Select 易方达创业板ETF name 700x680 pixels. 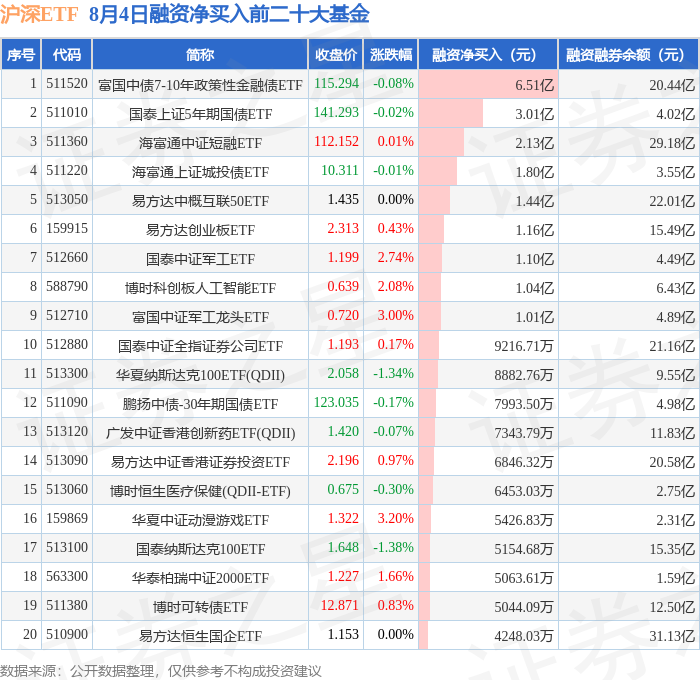pyautogui.click(x=200, y=230)
